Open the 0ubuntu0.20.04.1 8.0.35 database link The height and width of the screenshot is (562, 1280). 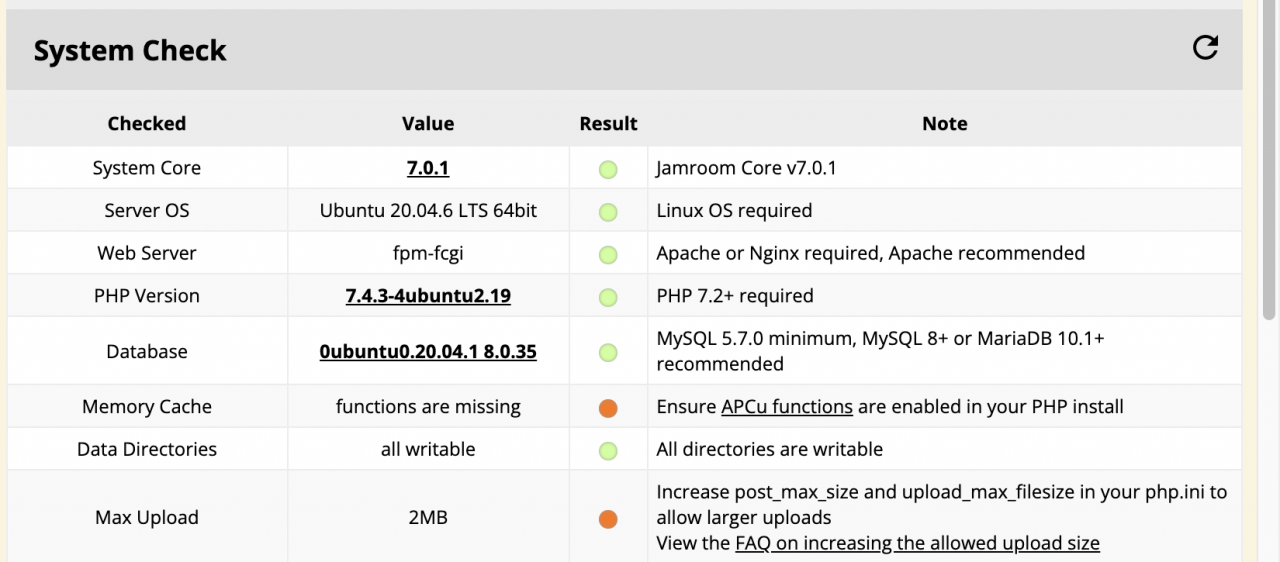pos(428,352)
